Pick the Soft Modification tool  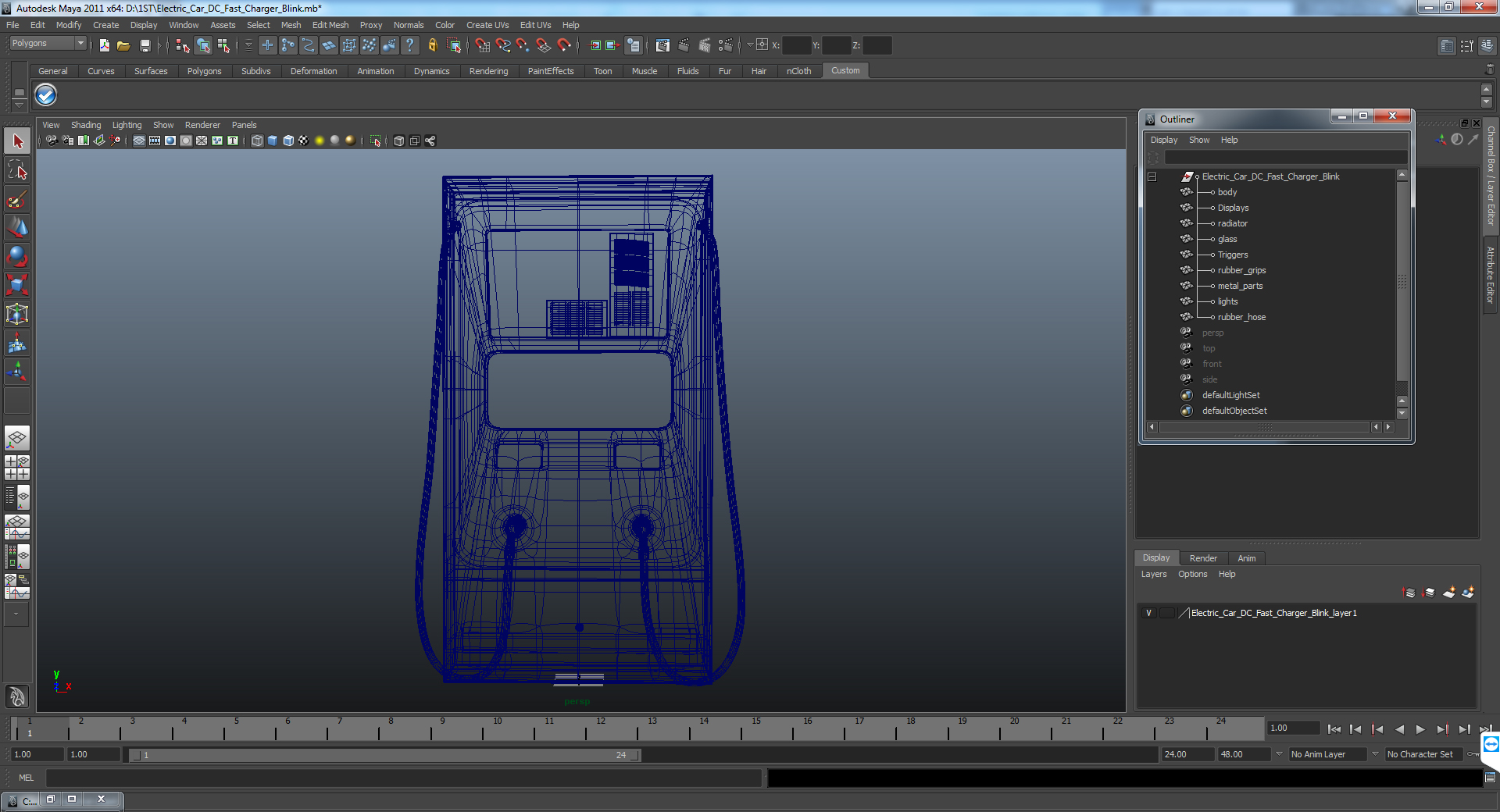(x=17, y=343)
